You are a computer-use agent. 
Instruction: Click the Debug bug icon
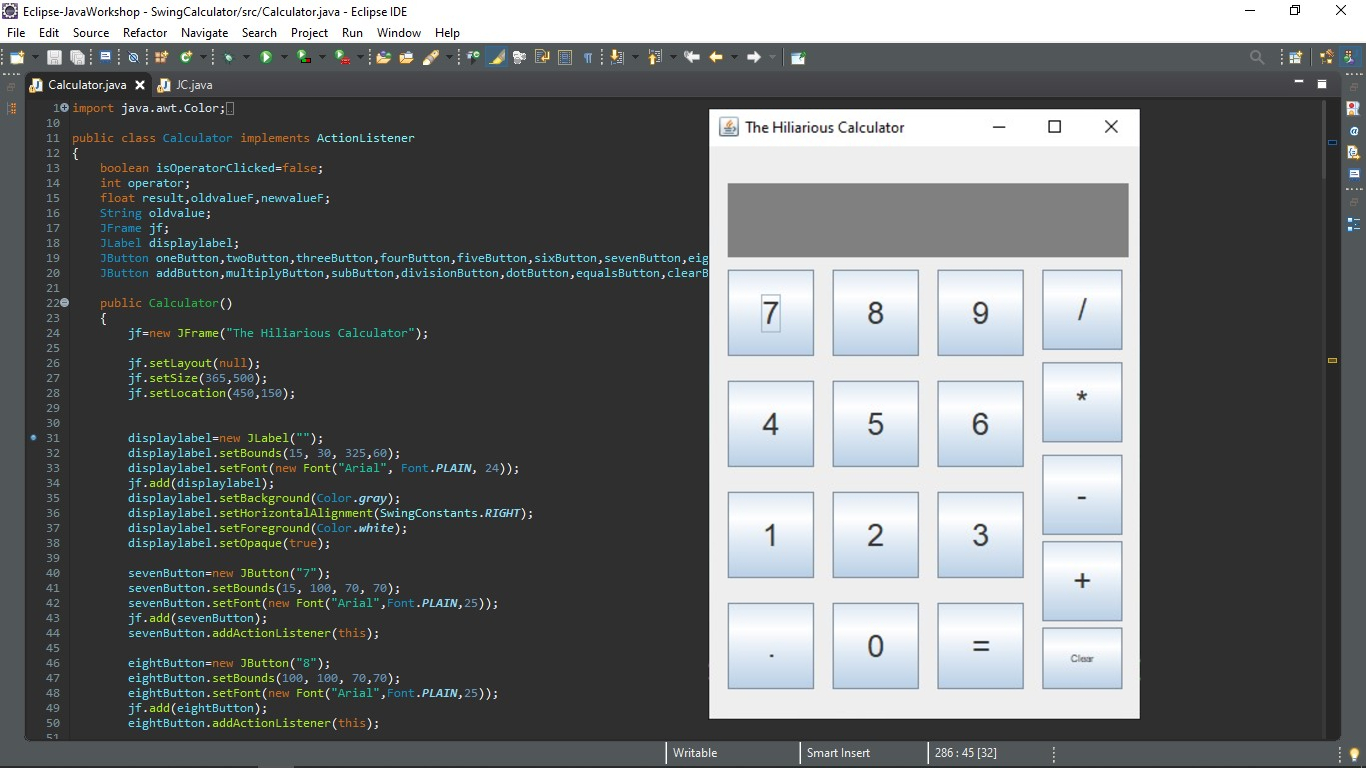pos(229,58)
